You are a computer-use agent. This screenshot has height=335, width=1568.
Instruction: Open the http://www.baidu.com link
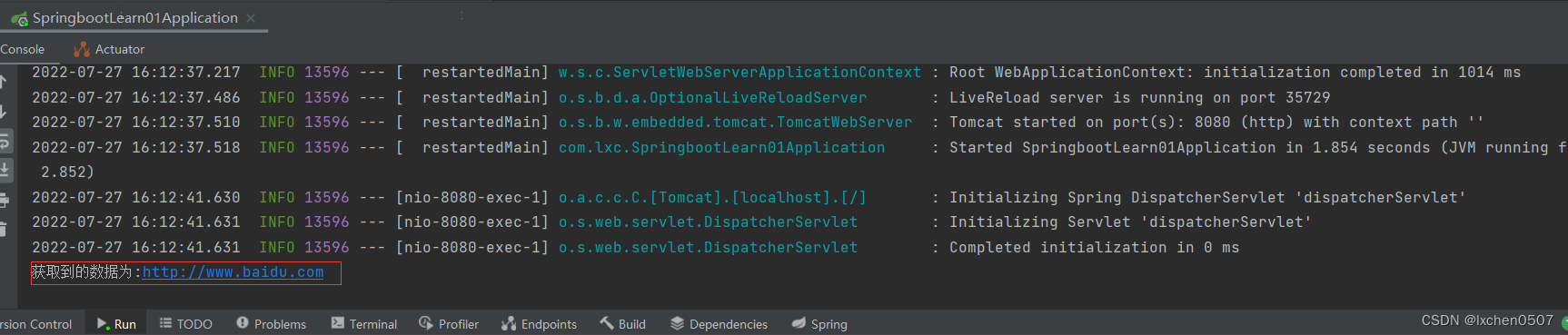pos(233,271)
